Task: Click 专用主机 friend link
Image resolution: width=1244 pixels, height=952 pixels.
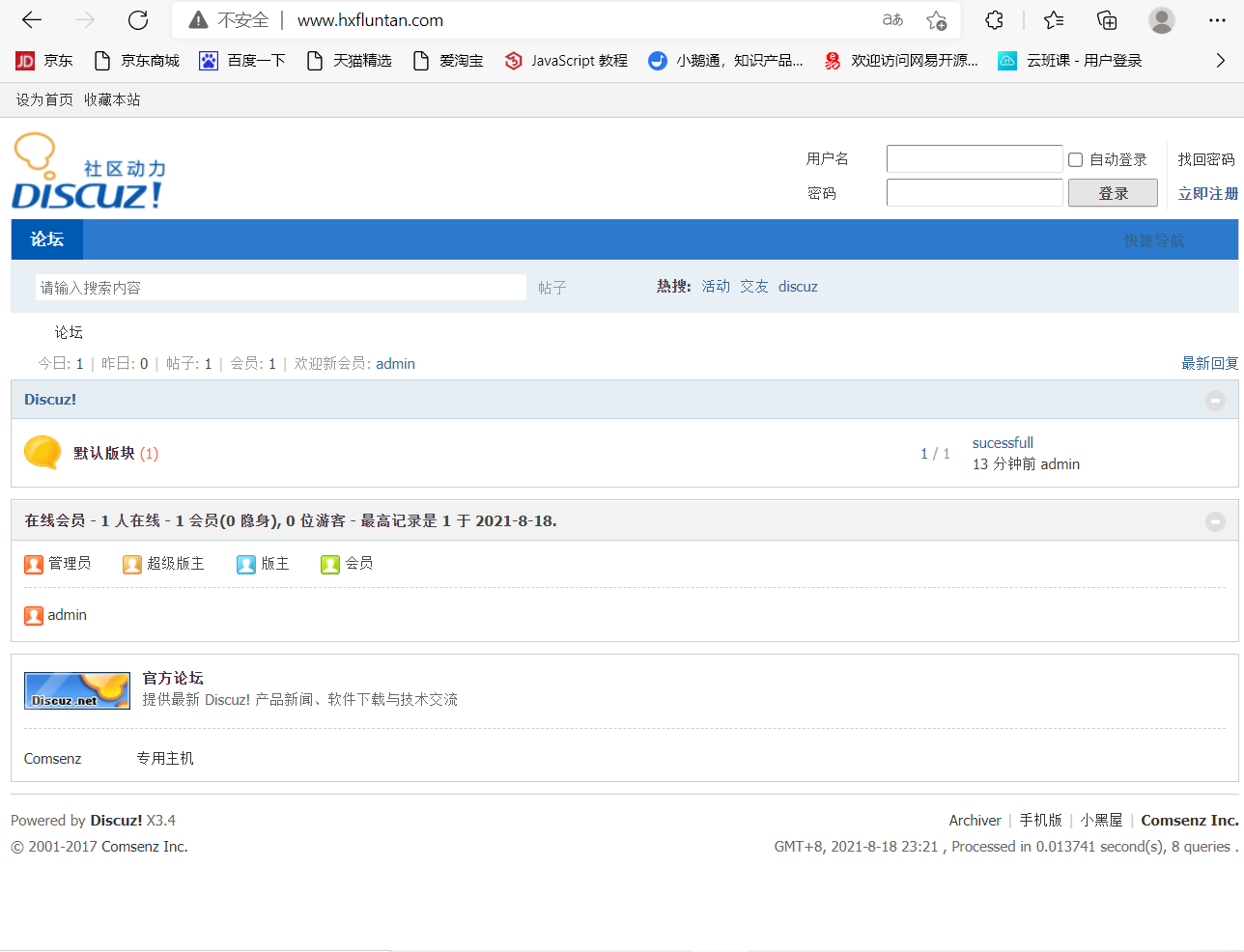Action: [165, 759]
